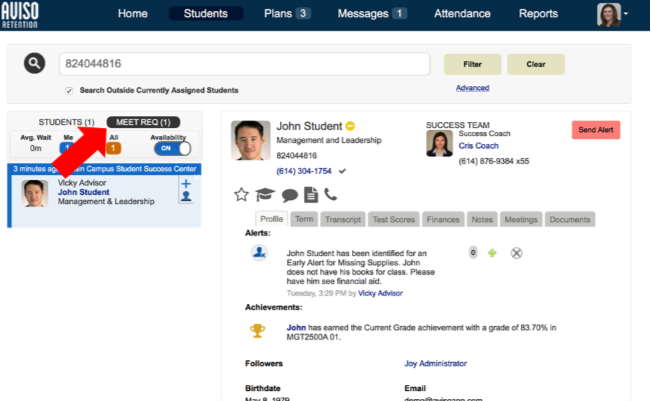Switch to the Test Scores tab
This screenshot has height=401, width=651.
tap(394, 219)
